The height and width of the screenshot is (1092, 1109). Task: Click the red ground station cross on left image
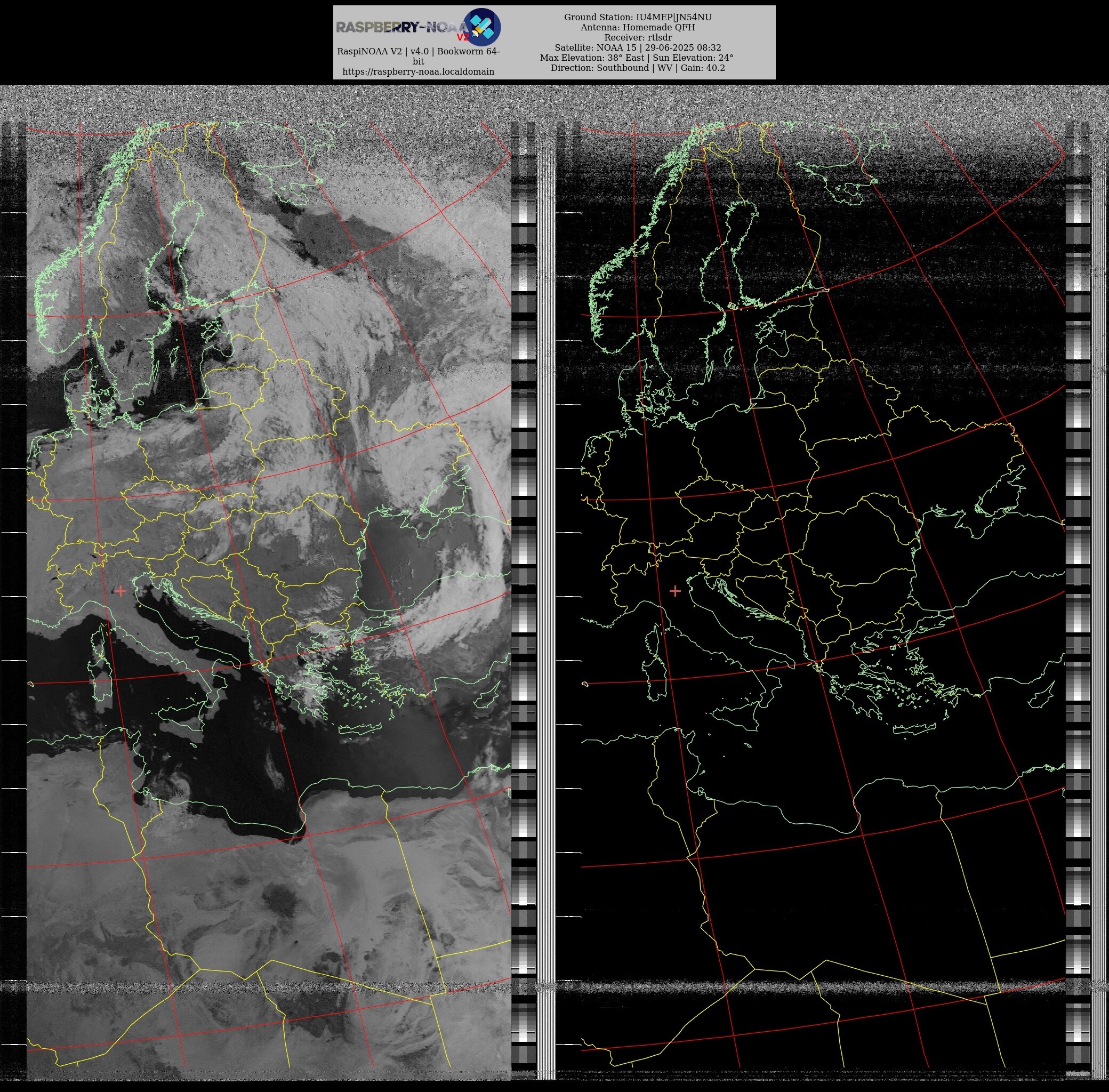tap(120, 591)
